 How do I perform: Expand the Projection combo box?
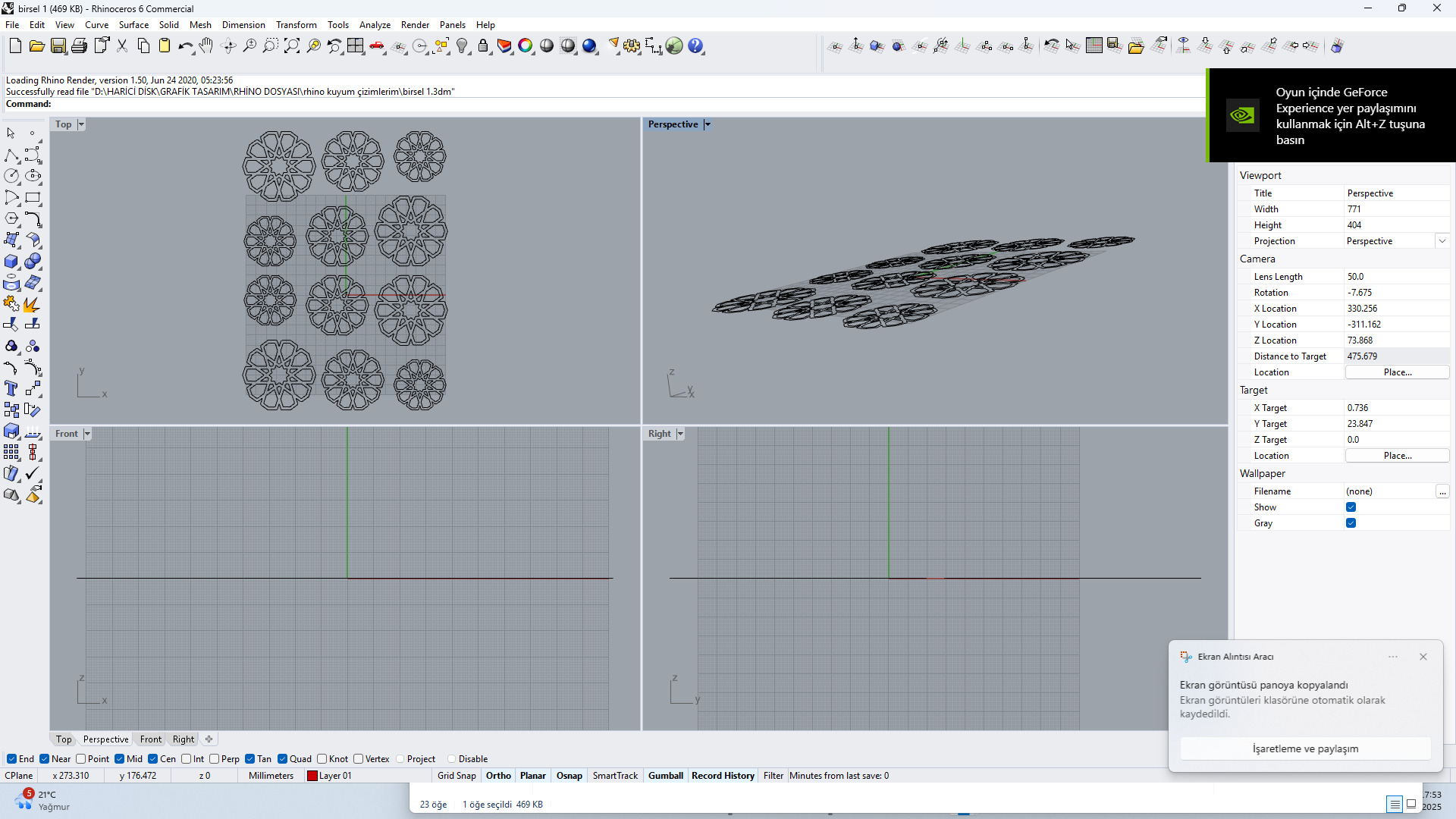[1442, 241]
